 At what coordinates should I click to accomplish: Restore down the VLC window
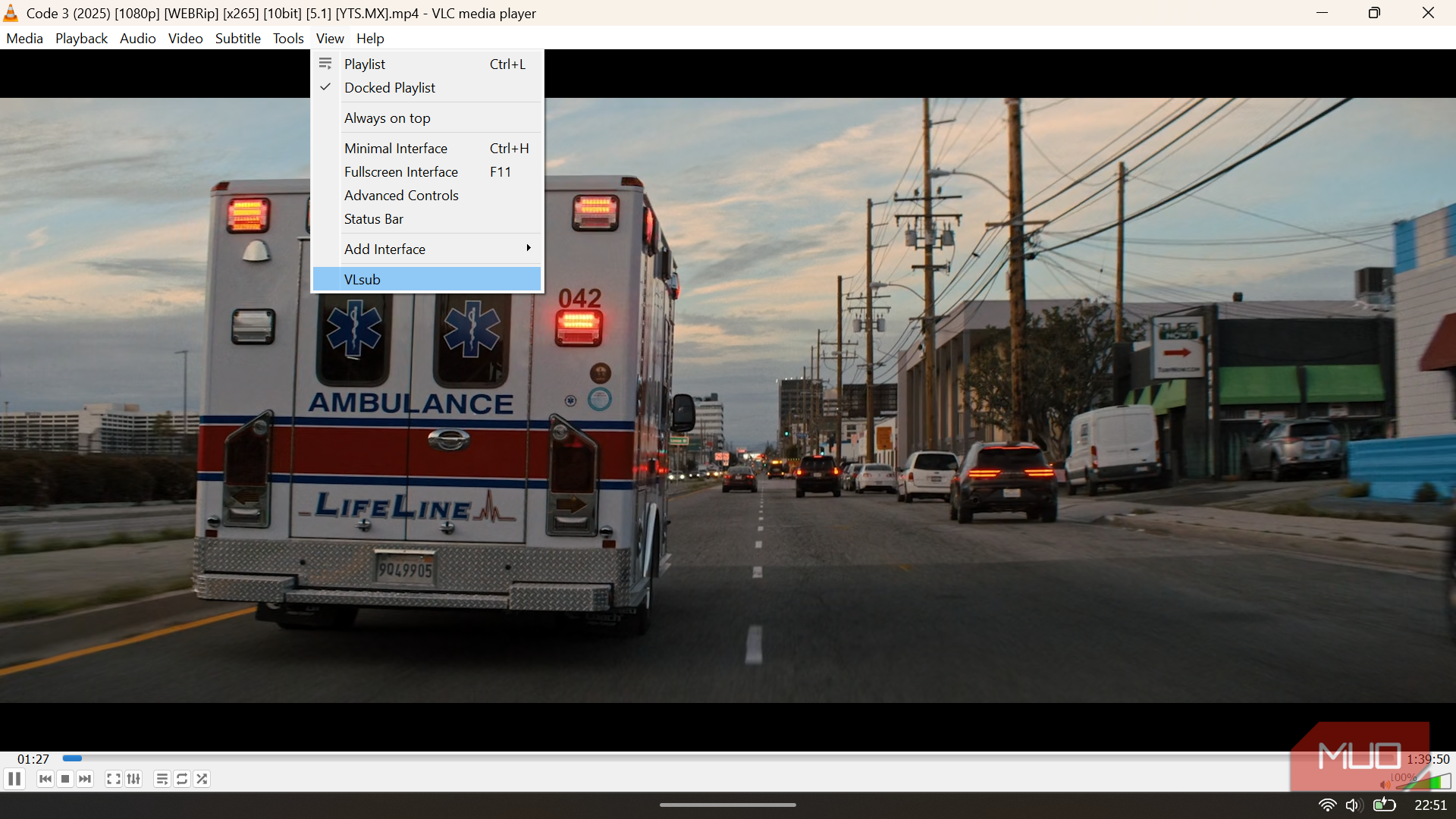coord(1374,13)
